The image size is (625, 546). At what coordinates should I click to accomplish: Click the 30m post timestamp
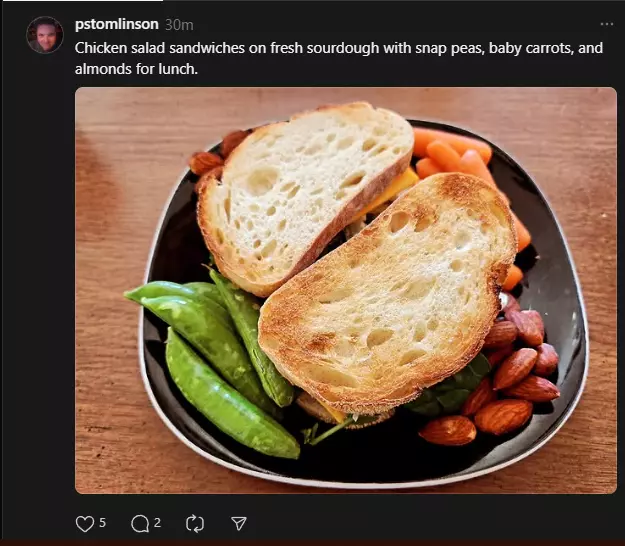tap(179, 25)
